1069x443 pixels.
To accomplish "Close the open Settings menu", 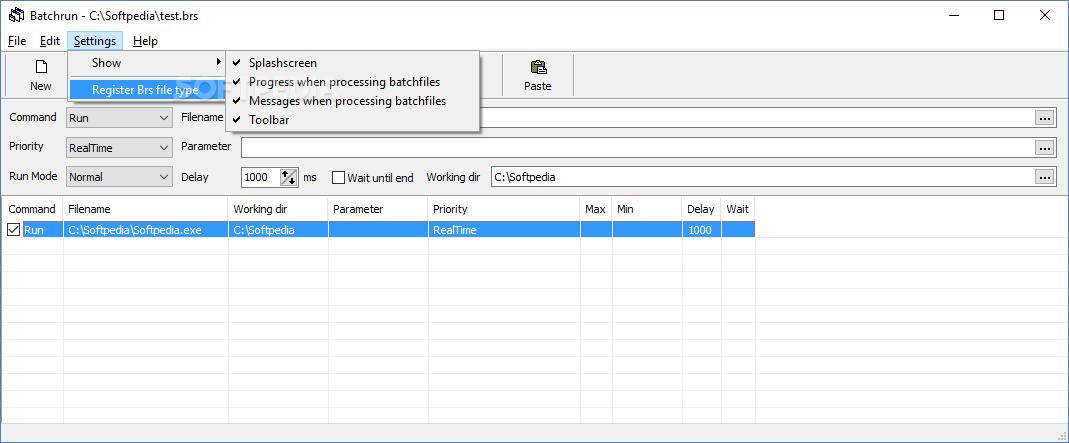I will tap(95, 41).
